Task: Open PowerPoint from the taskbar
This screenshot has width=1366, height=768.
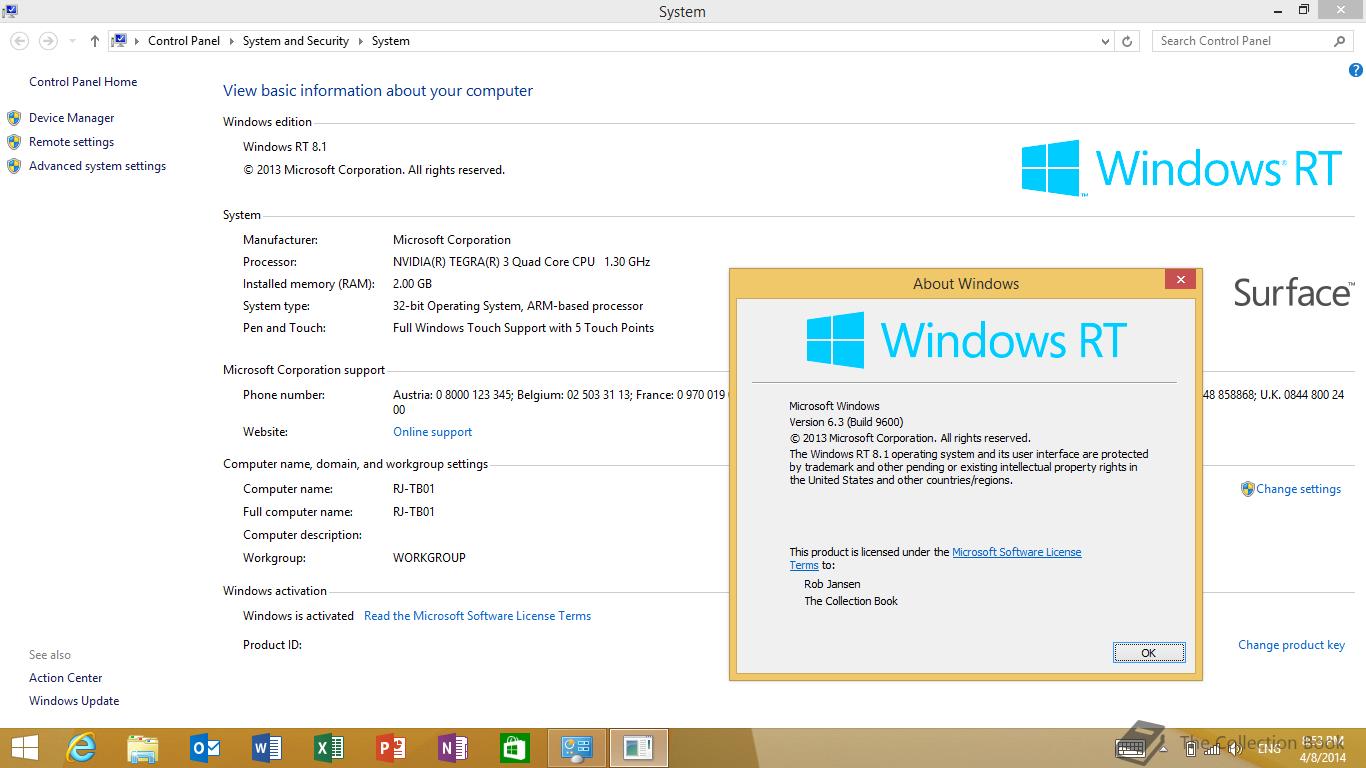Action: 391,748
